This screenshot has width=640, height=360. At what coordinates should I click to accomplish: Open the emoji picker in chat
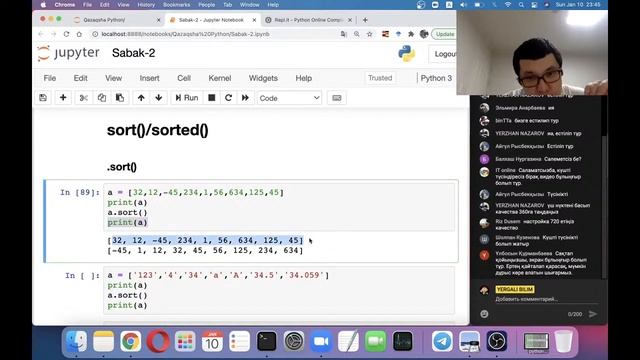pyautogui.click(x=484, y=314)
